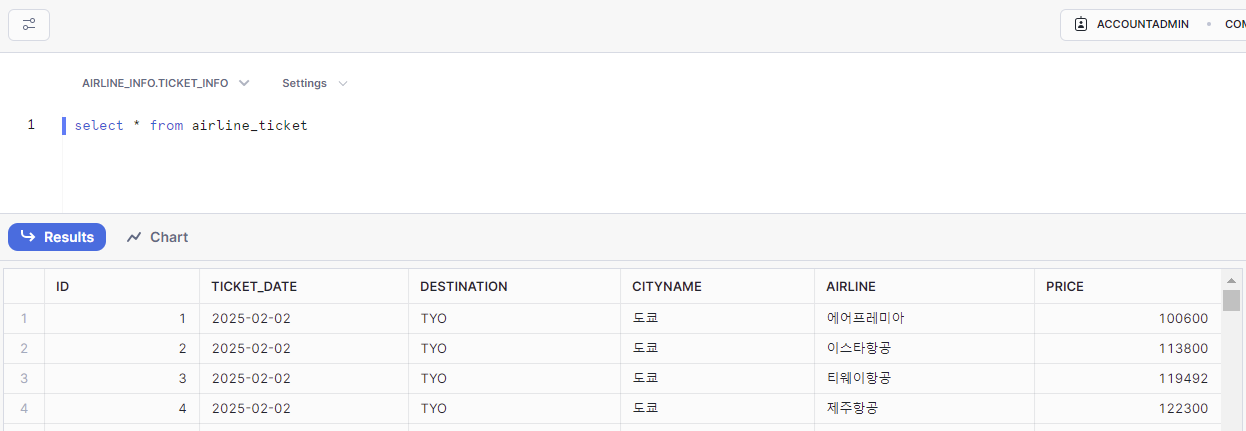Click the Chart line graph icon

coord(134,237)
